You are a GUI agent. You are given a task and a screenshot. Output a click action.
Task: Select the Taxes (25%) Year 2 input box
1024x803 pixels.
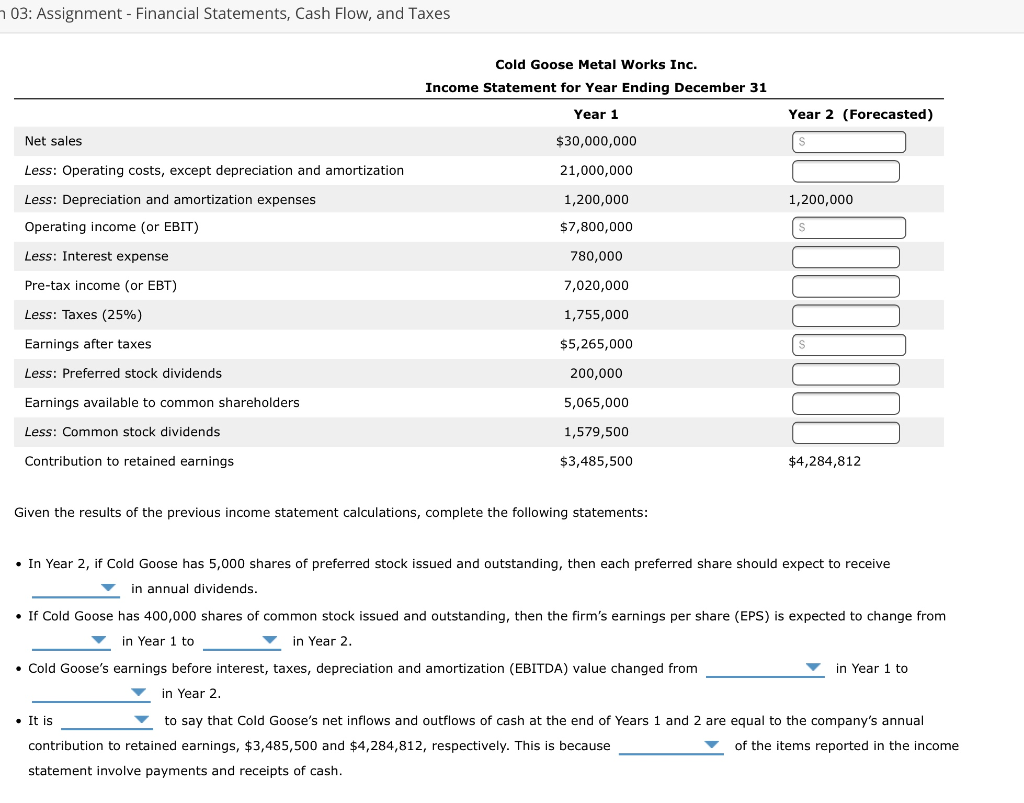pos(845,314)
